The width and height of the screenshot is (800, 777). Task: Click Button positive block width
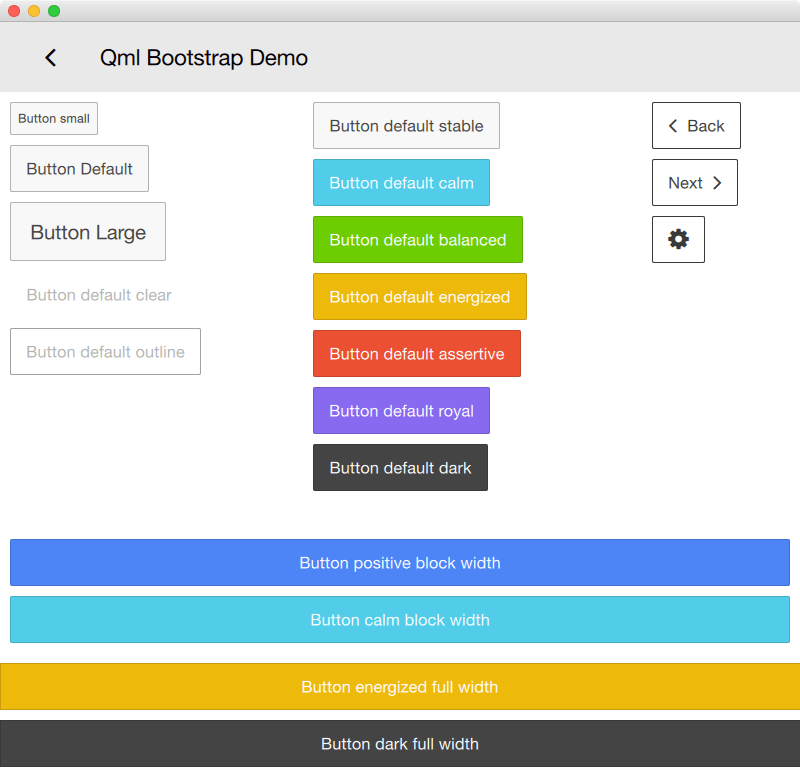[400, 562]
